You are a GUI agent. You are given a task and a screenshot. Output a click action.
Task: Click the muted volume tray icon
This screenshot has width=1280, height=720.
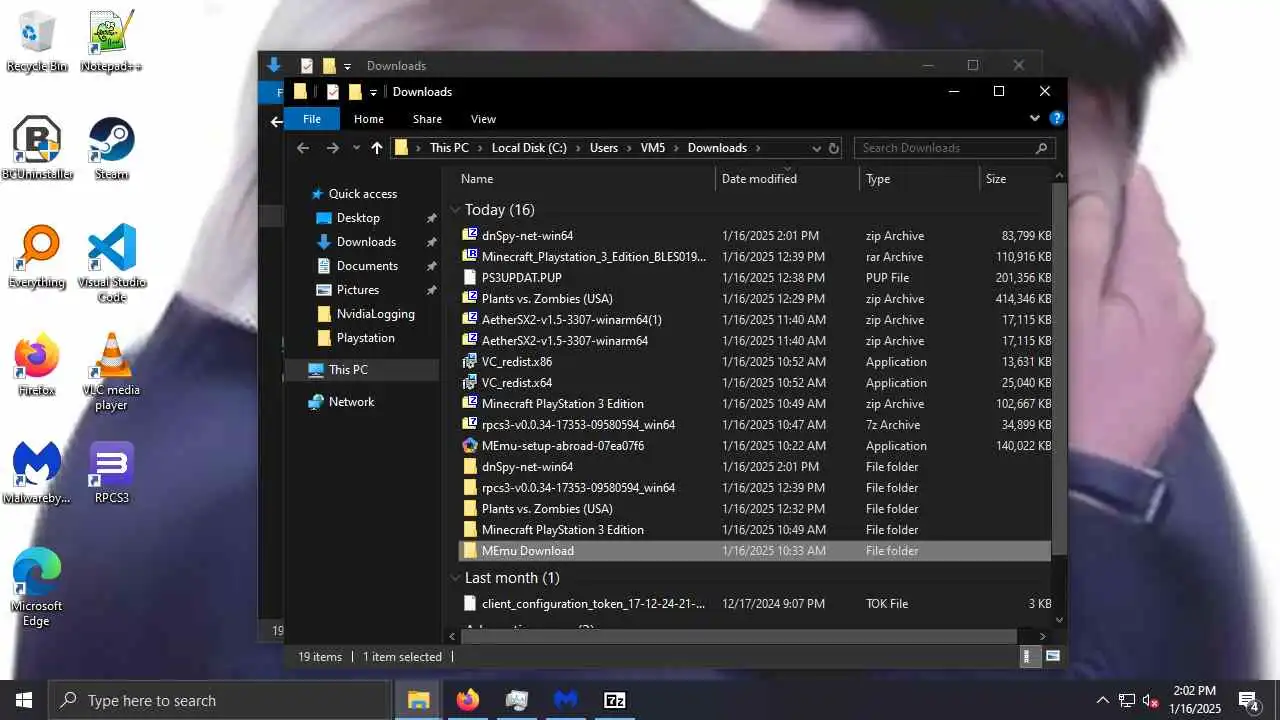click(x=1151, y=700)
